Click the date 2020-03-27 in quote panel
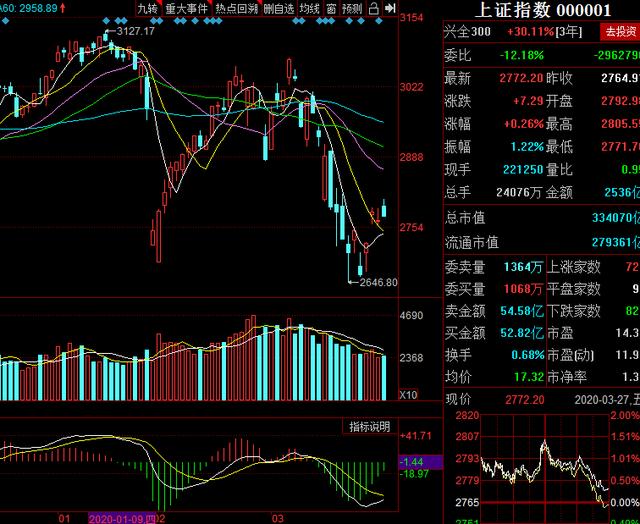The height and width of the screenshot is (524, 640). (x=602, y=399)
